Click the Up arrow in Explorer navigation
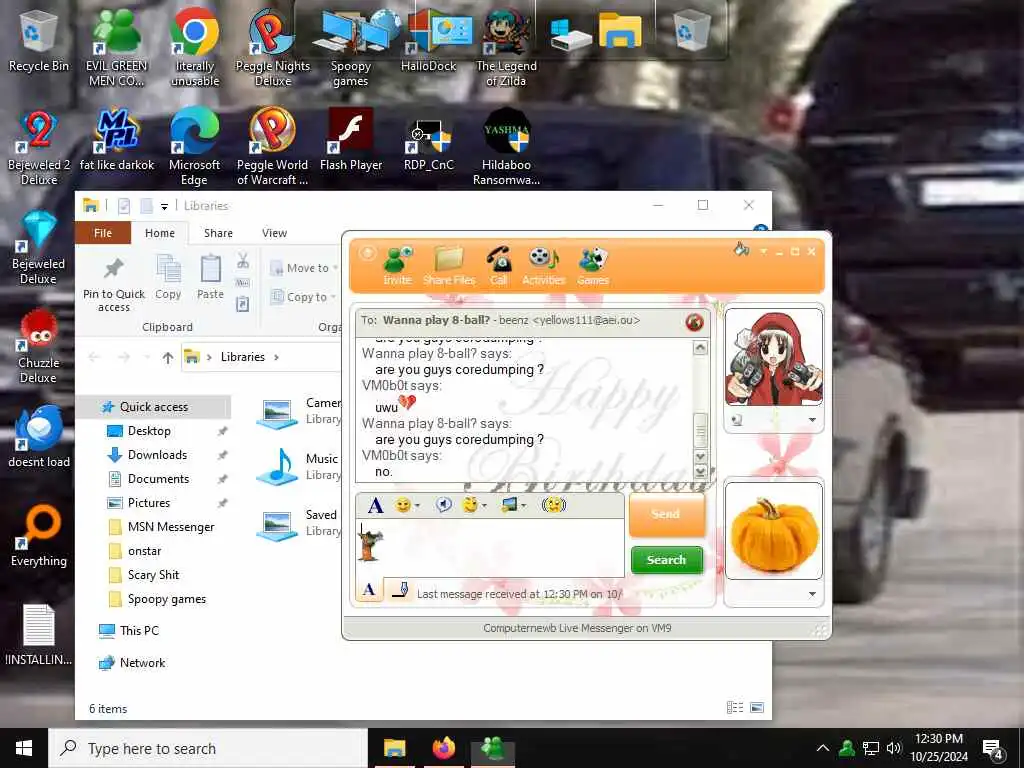 pyautogui.click(x=168, y=357)
